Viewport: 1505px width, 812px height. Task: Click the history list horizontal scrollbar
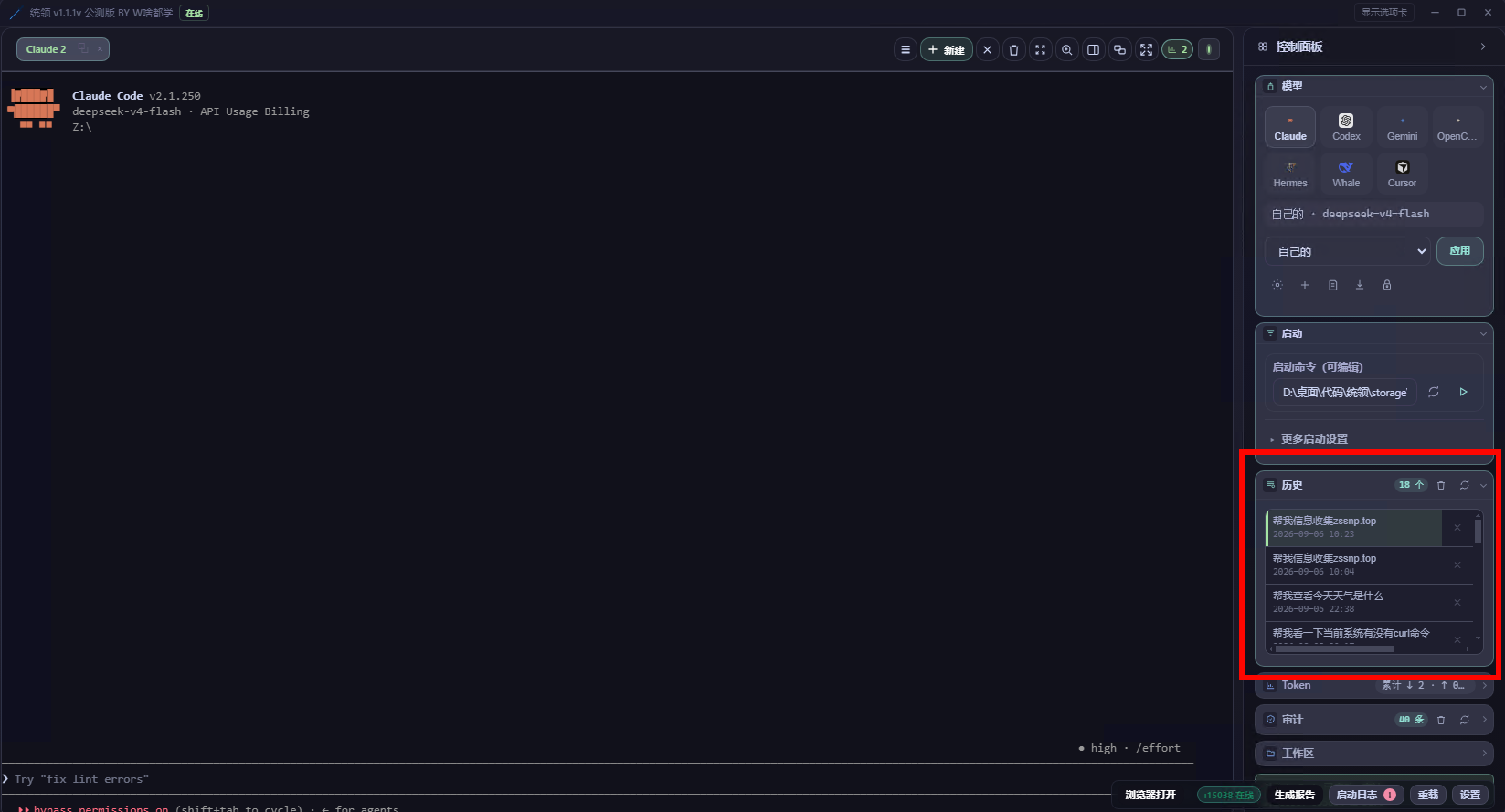point(1334,649)
